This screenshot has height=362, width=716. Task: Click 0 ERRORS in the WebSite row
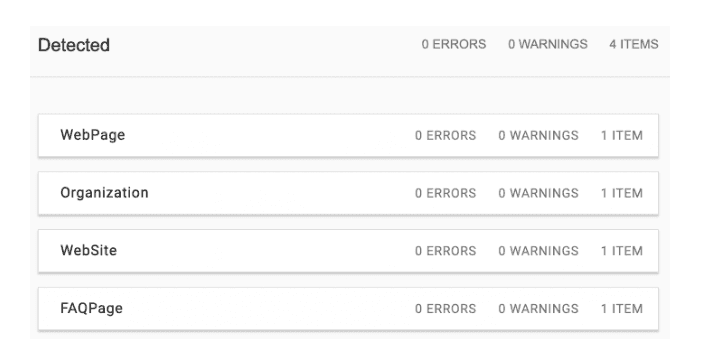(x=446, y=251)
